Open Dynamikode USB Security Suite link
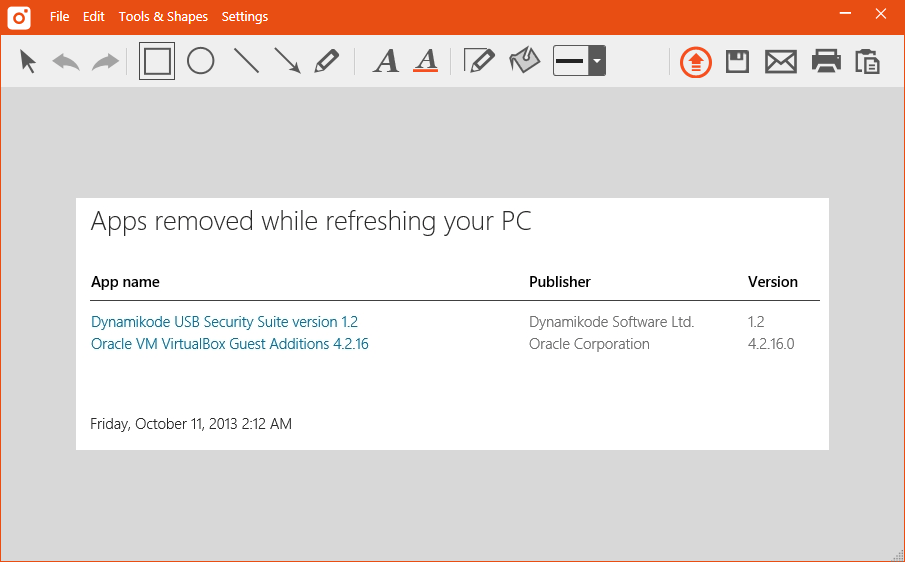 (x=225, y=321)
